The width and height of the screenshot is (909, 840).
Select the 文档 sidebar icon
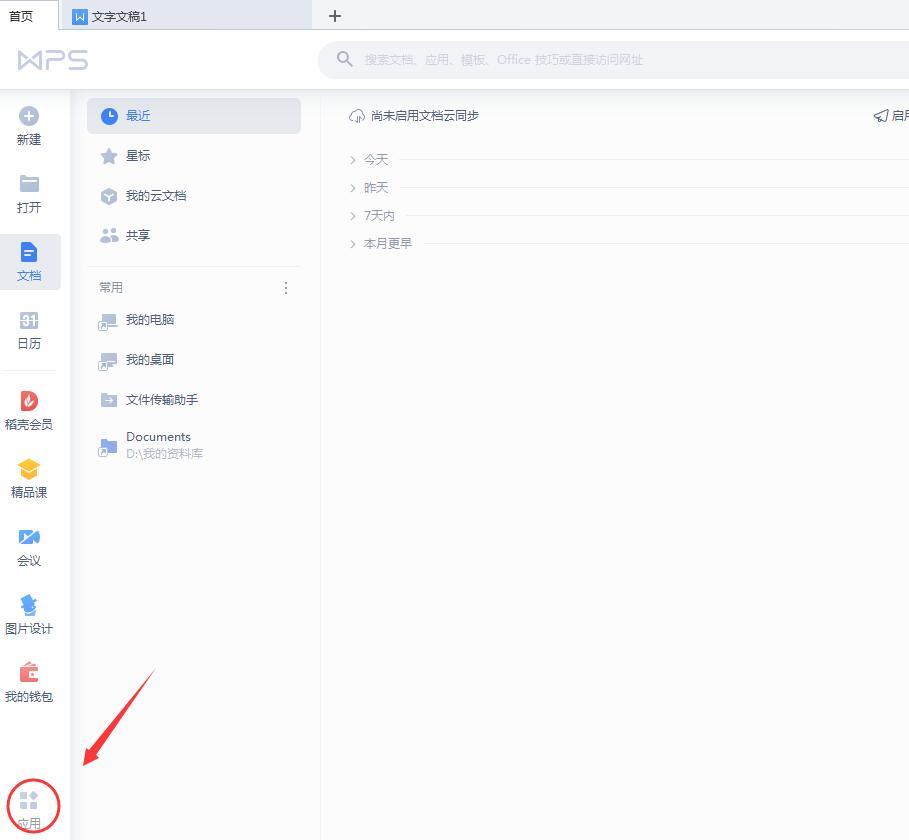(29, 252)
